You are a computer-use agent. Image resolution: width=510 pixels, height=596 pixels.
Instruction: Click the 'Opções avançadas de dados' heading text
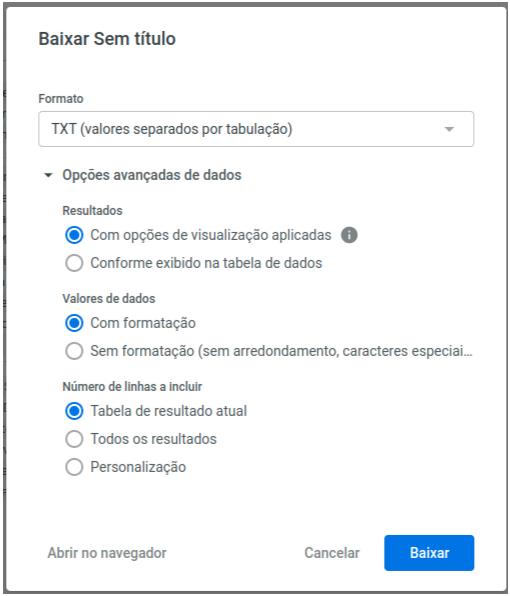(x=152, y=175)
